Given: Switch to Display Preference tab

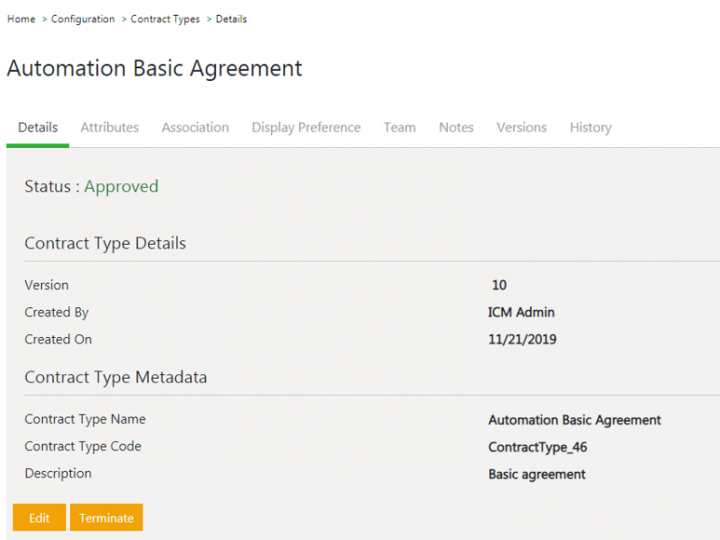Looking at the screenshot, I should [306, 127].
